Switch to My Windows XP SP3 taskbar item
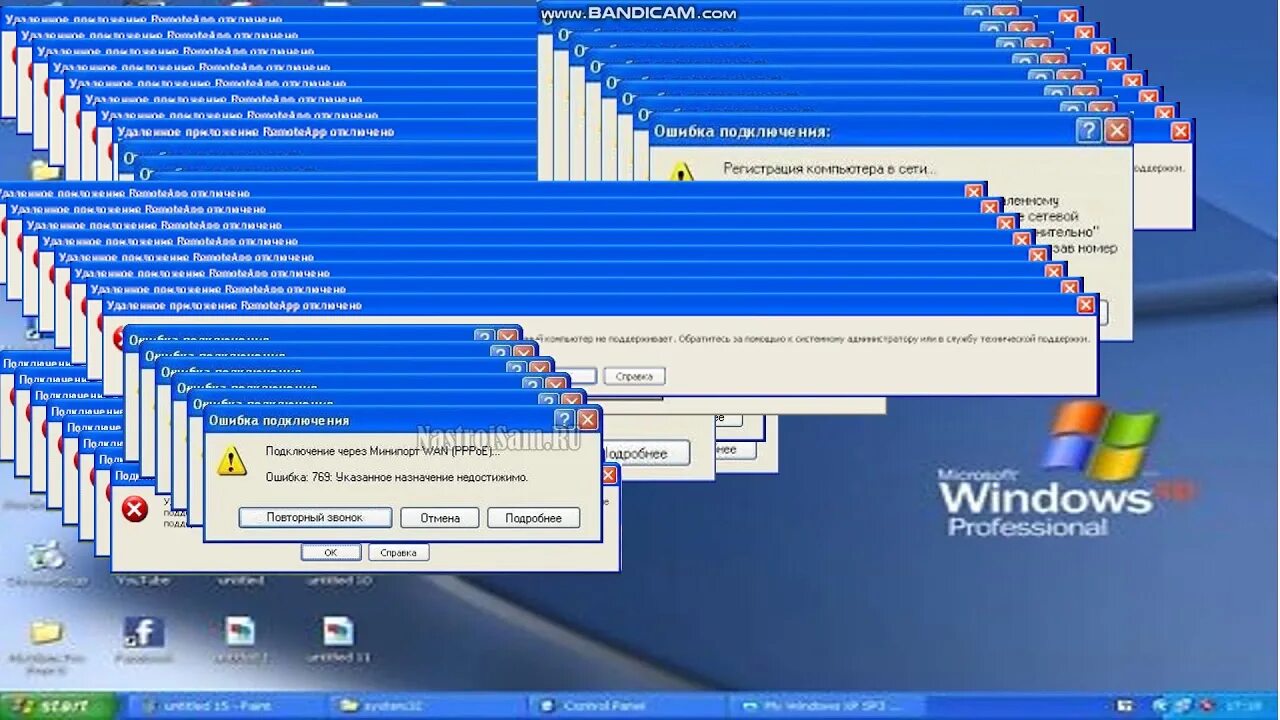1280x720 pixels. (826, 706)
